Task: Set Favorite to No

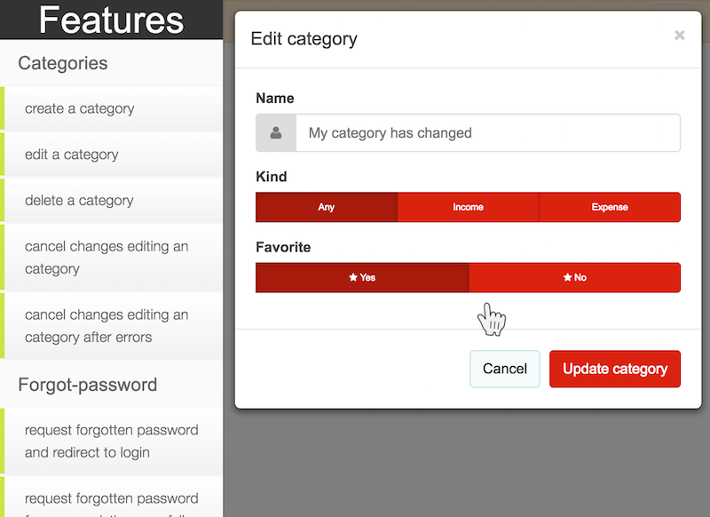Action: tap(575, 278)
